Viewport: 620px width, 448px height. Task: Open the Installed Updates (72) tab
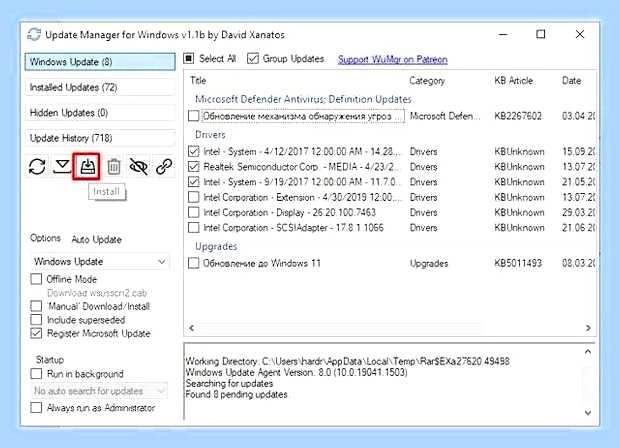click(x=100, y=87)
